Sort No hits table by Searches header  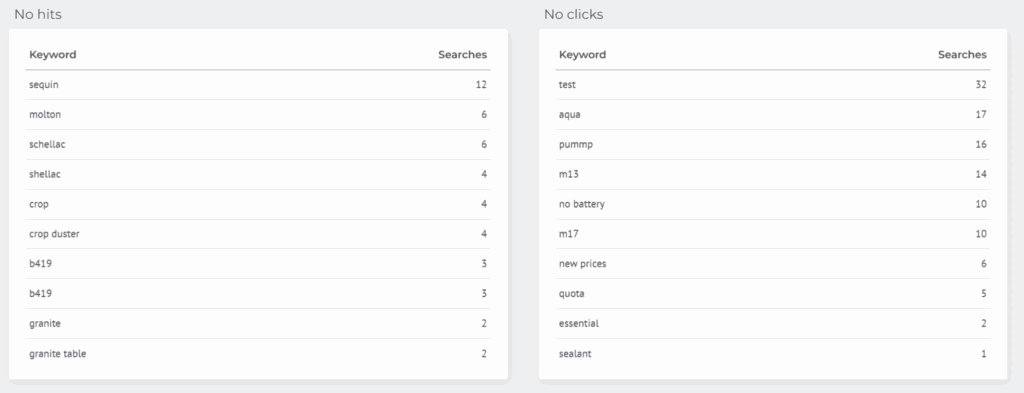click(462, 55)
